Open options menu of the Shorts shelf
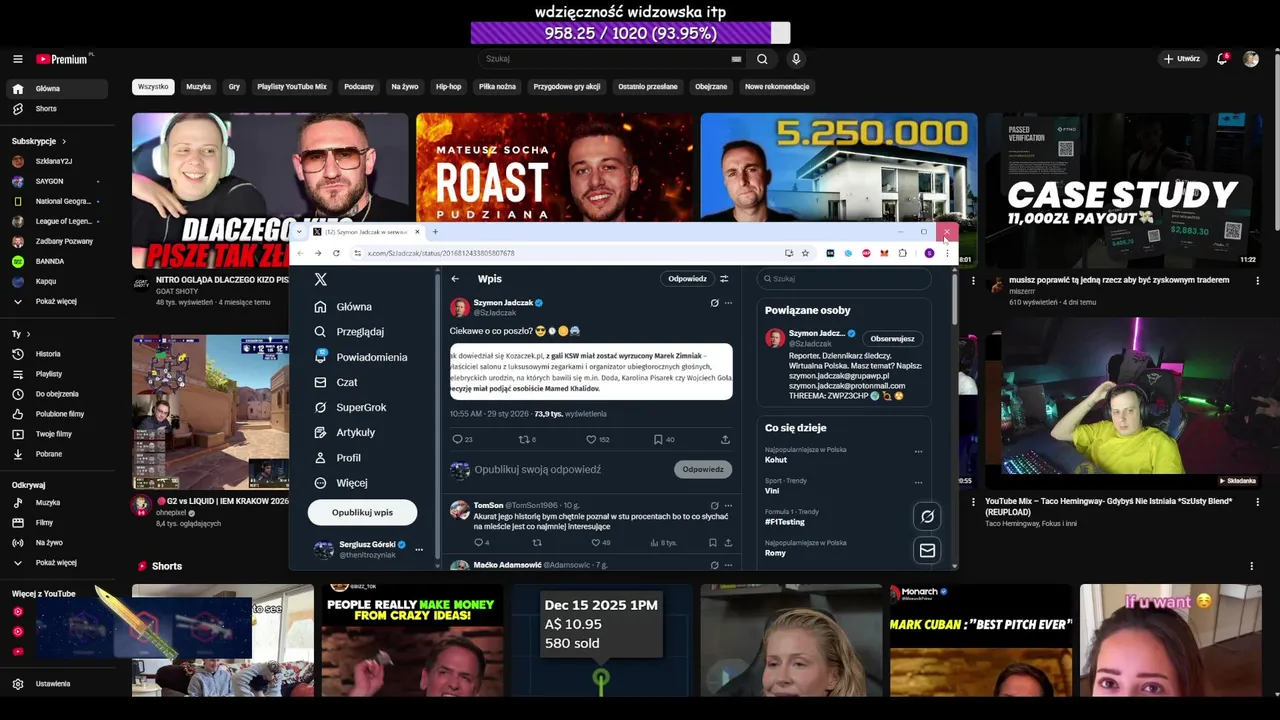The height and width of the screenshot is (720, 1280). [1251, 566]
